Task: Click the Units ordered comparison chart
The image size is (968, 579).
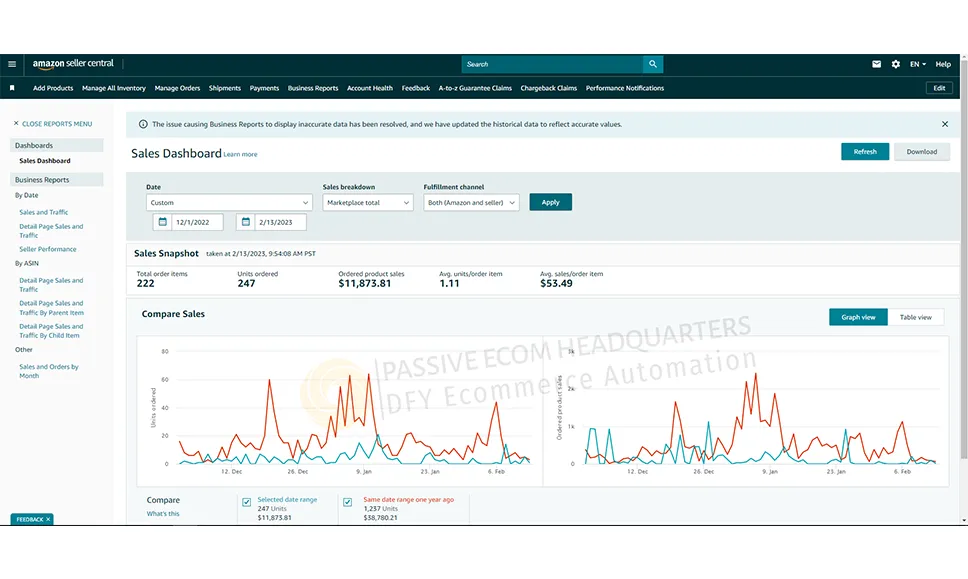Action: pyautogui.click(x=340, y=410)
